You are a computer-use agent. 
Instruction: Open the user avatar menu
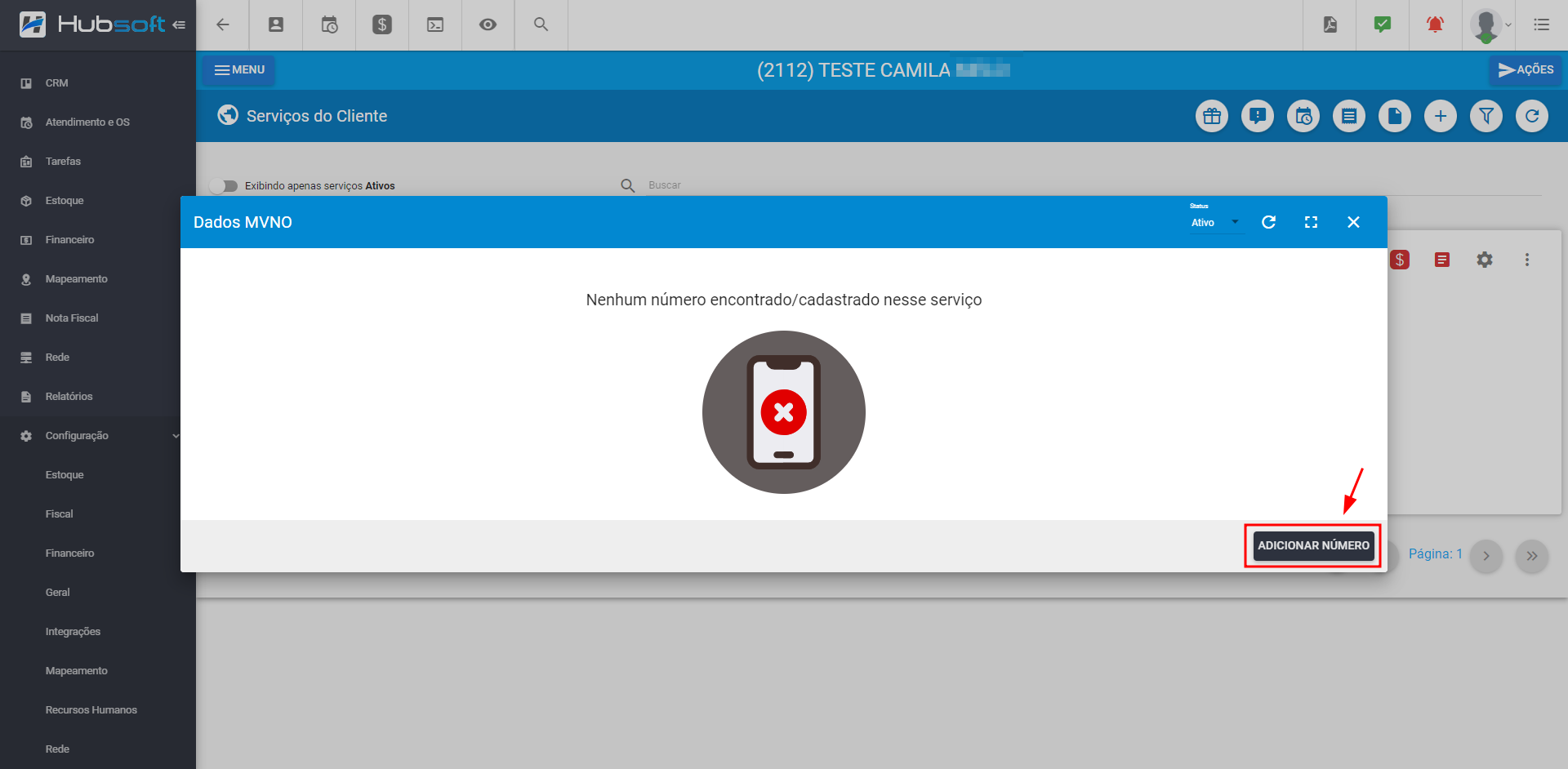coord(1491,24)
